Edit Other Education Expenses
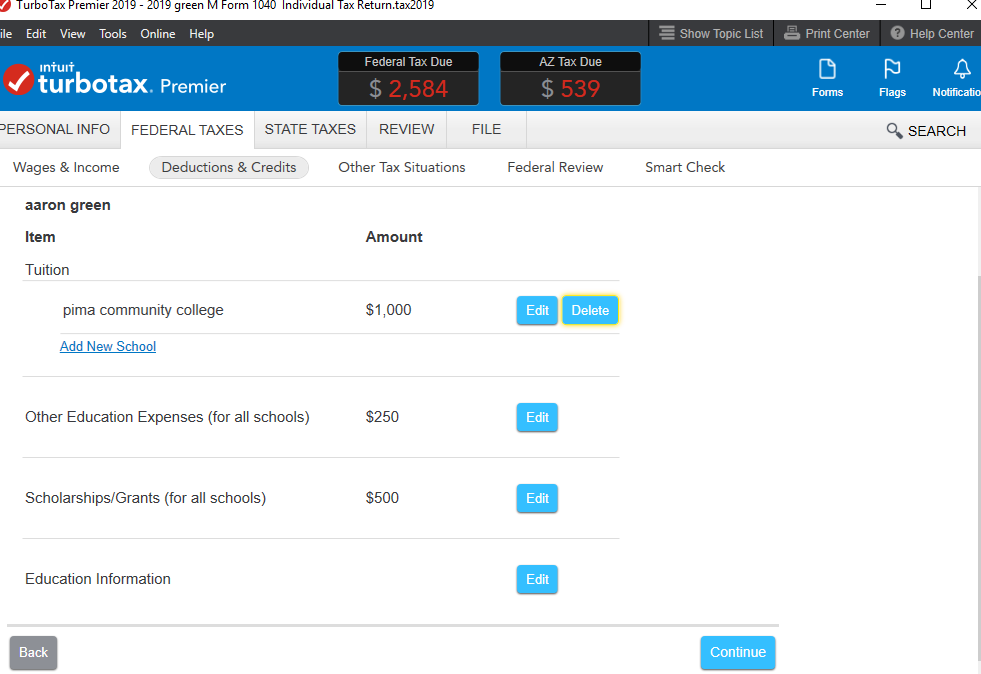Viewport: 981px width, 674px height. click(x=537, y=417)
